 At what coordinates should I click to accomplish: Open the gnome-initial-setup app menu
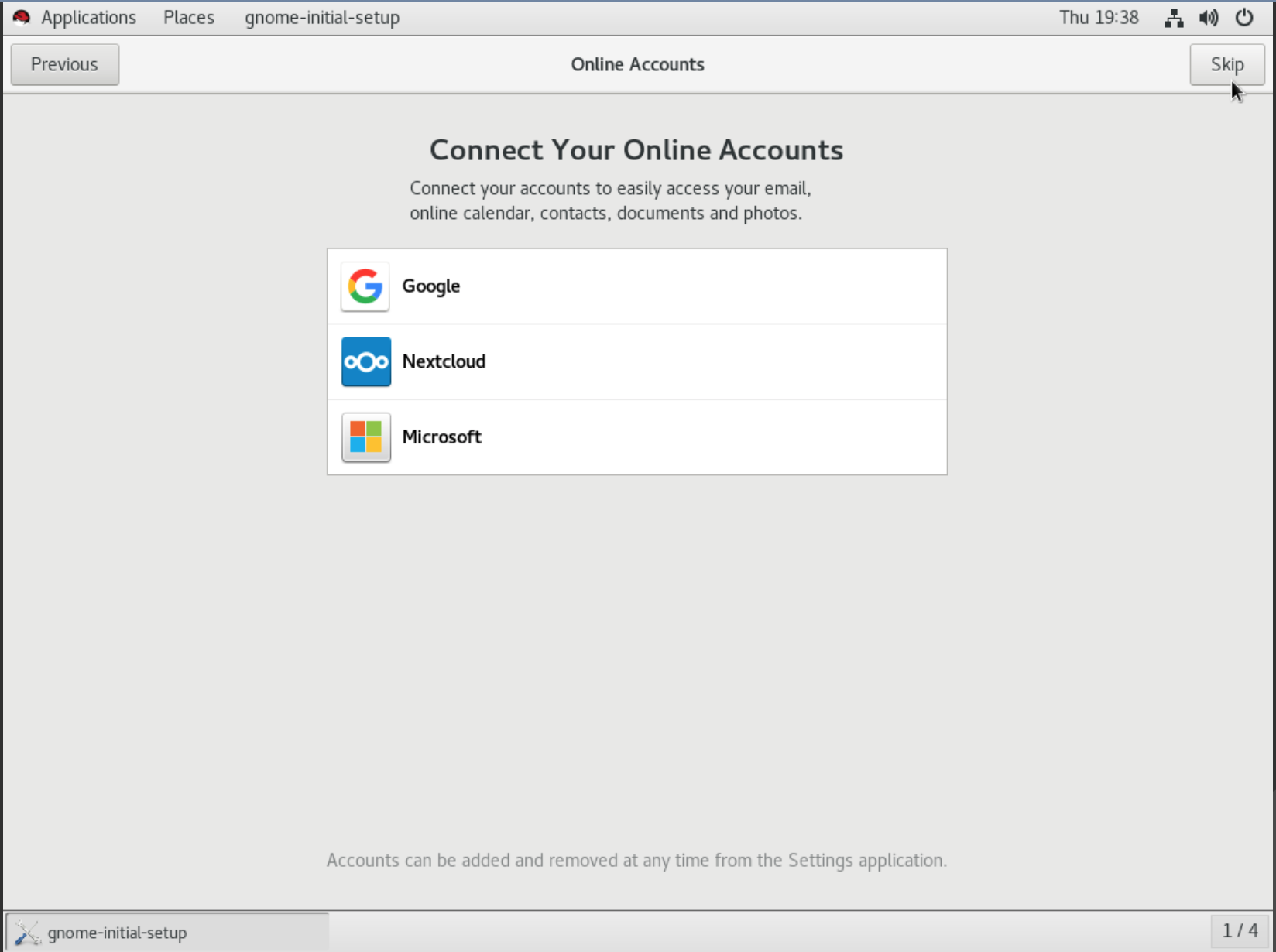[322, 18]
